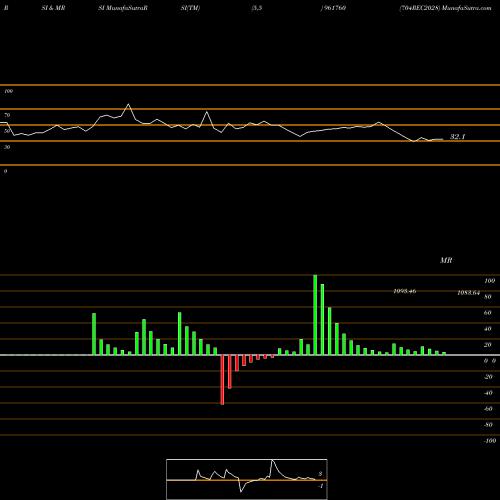
Task: Click the MR axis label 60
Action: point(488,313)
